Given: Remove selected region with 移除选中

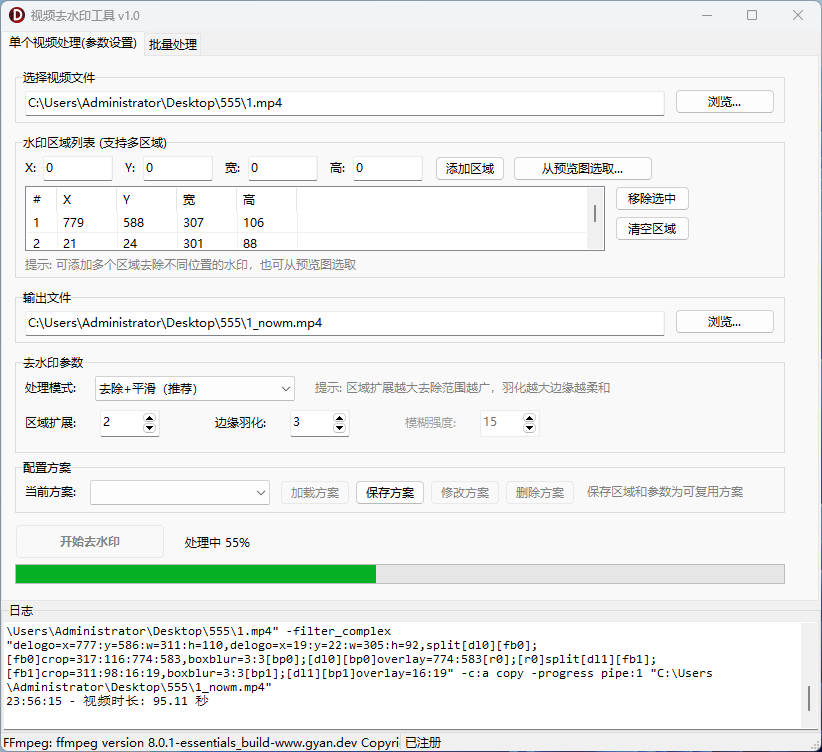Looking at the screenshot, I should [x=652, y=198].
